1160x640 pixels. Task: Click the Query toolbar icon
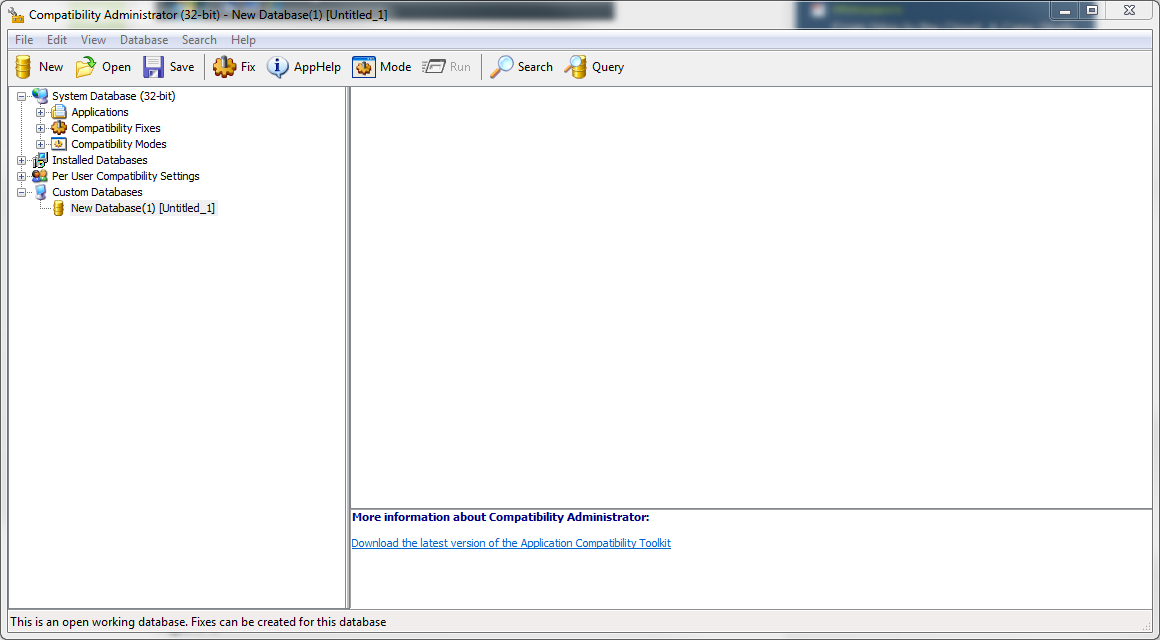pos(576,67)
